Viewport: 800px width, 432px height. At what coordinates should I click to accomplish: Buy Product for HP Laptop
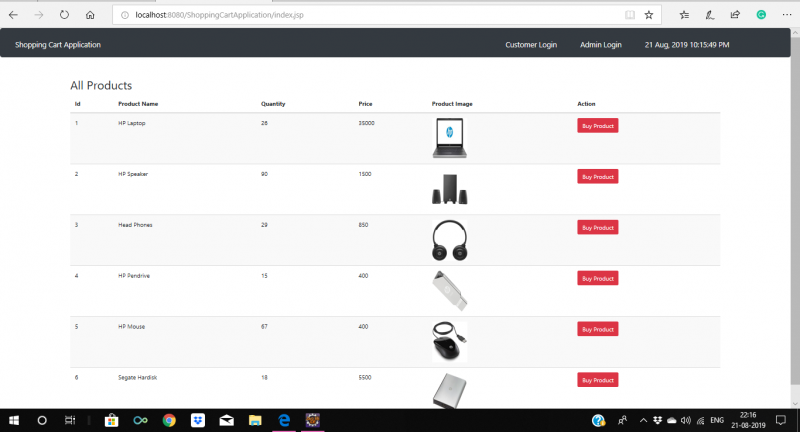point(597,125)
